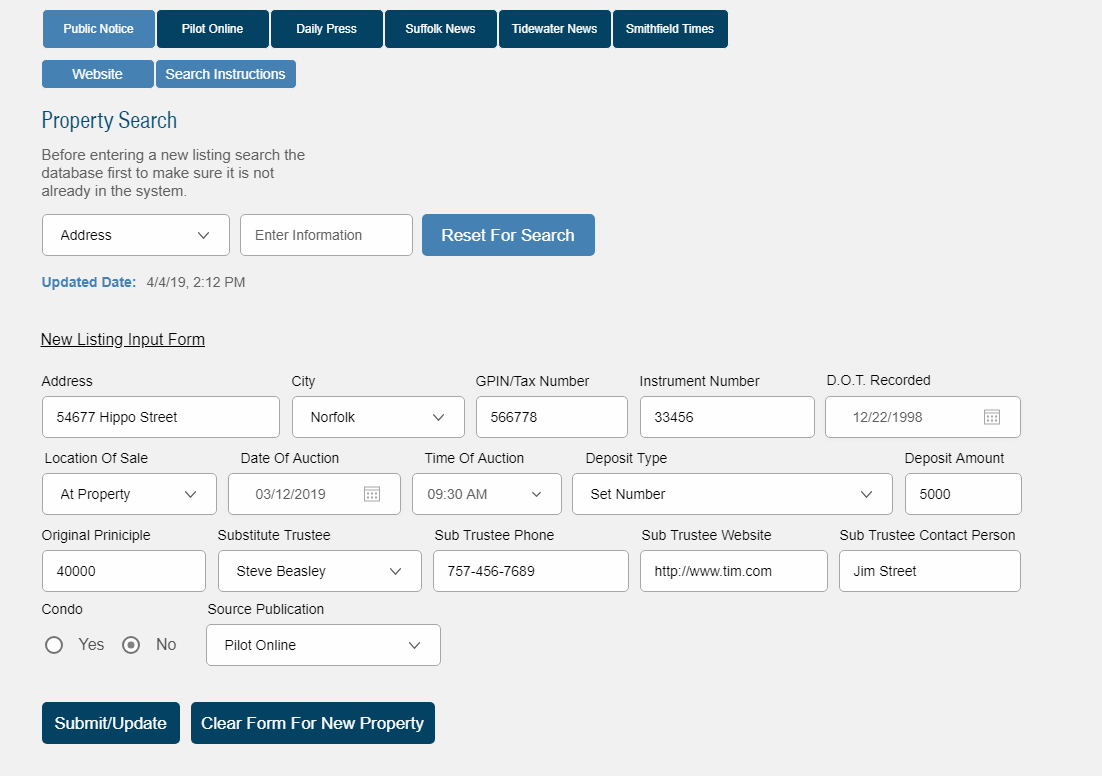Expand Time Of Auction dropdown
Image resolution: width=1102 pixels, height=776 pixels.
tap(486, 494)
